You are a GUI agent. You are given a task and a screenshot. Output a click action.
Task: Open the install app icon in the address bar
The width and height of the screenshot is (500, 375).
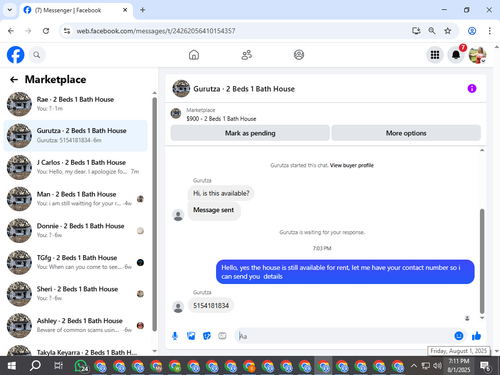click(416, 31)
